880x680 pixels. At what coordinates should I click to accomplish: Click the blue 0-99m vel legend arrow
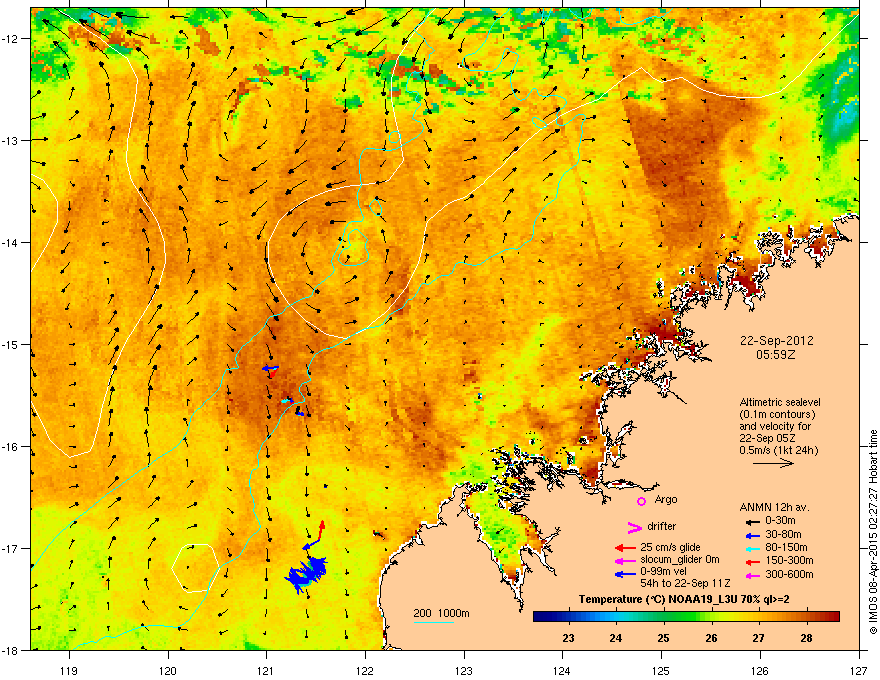click(625, 574)
